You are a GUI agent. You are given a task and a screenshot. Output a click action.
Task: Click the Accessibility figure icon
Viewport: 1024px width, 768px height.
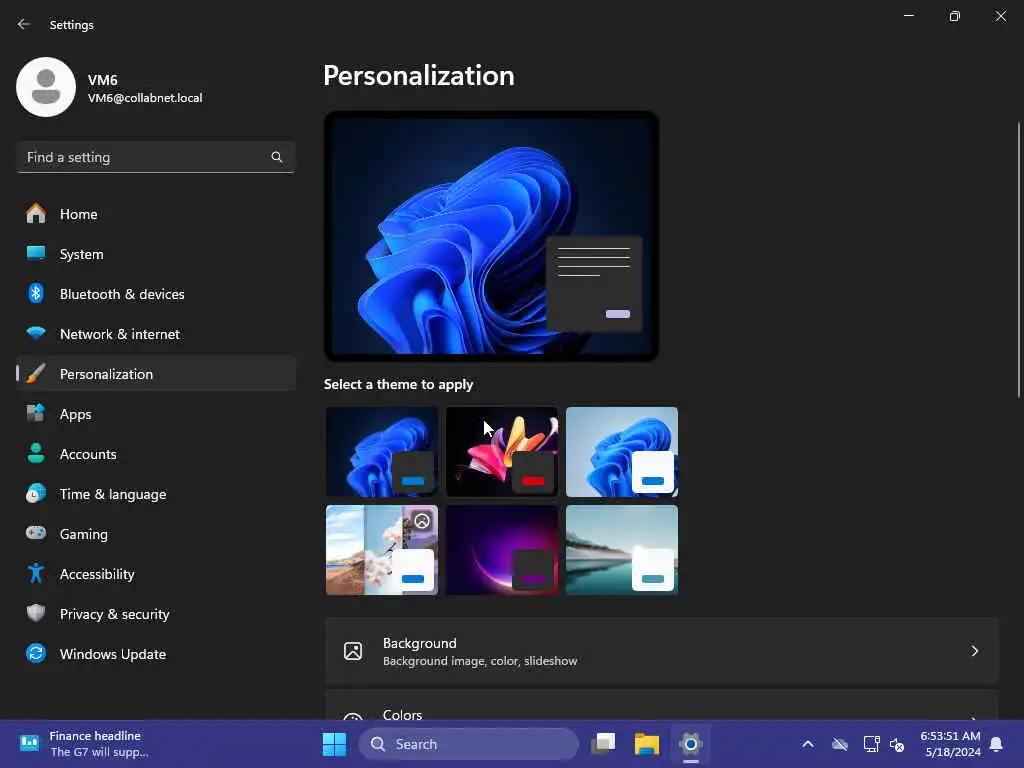pyautogui.click(x=36, y=573)
